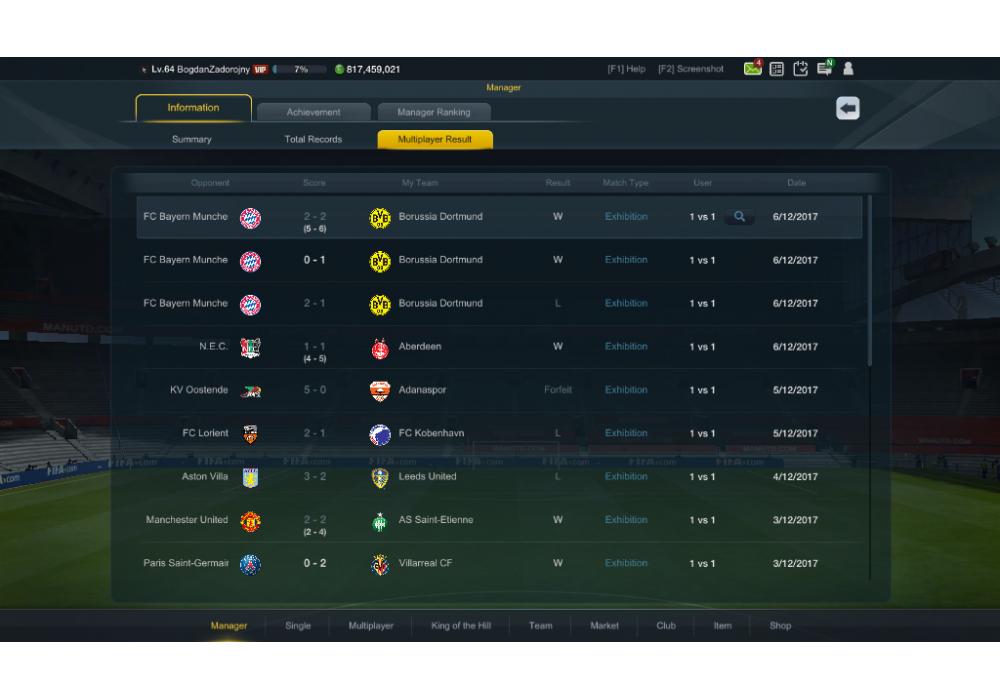Screen dimensions: 1000x700
Task: Click the magnifier icon in first match row
Action: [739, 217]
